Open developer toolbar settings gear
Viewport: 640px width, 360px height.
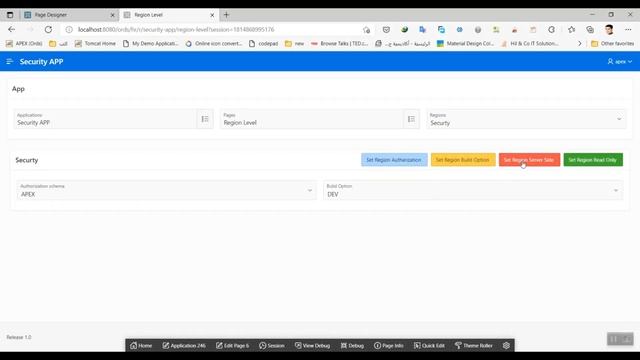pyautogui.click(x=506, y=345)
